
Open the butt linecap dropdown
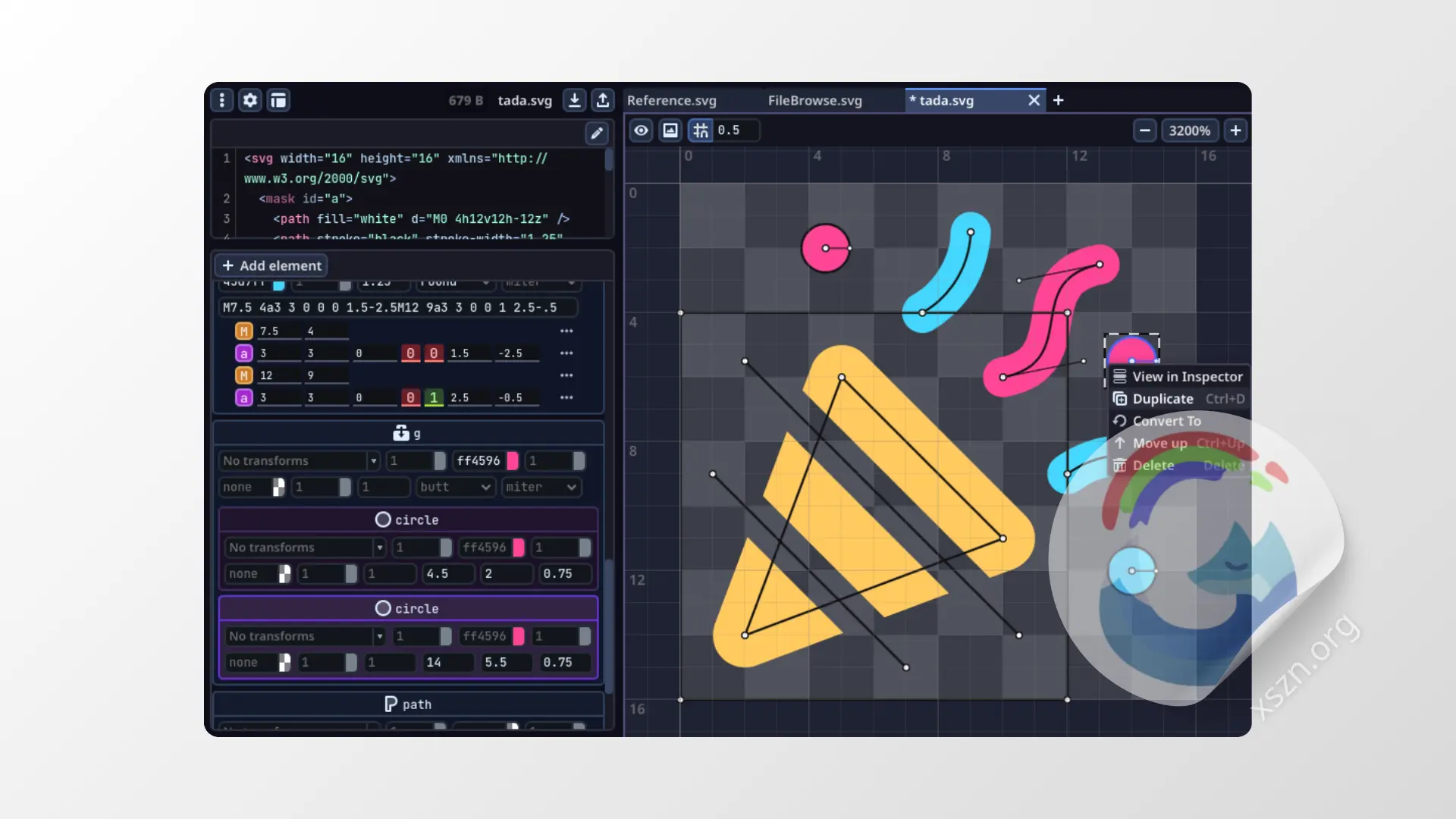coord(455,487)
